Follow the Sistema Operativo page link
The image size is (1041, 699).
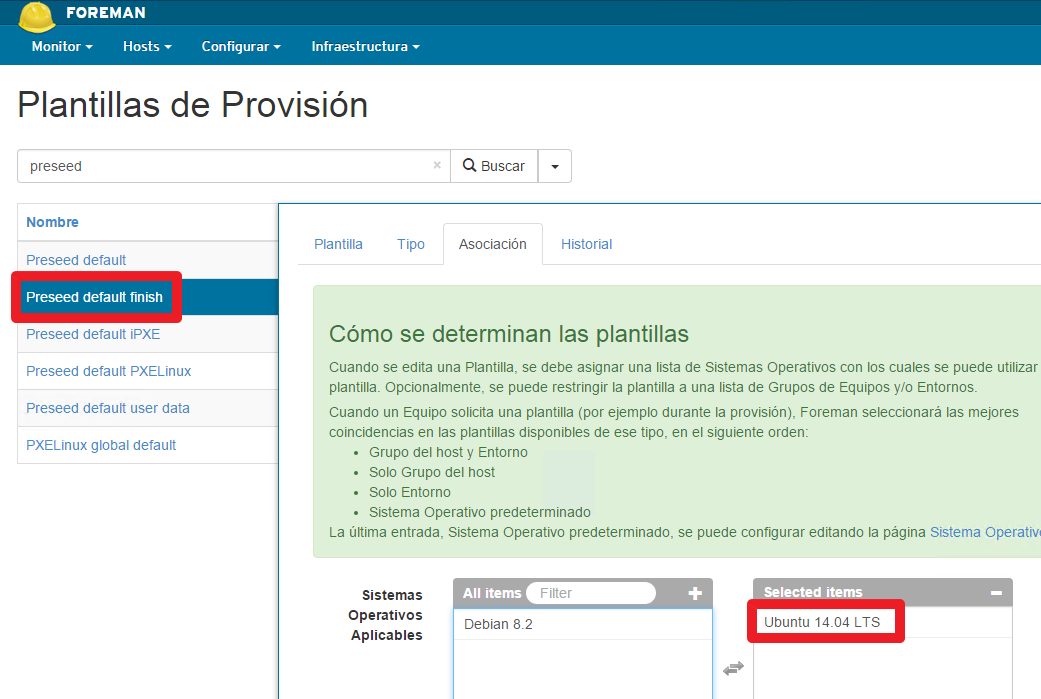point(985,532)
